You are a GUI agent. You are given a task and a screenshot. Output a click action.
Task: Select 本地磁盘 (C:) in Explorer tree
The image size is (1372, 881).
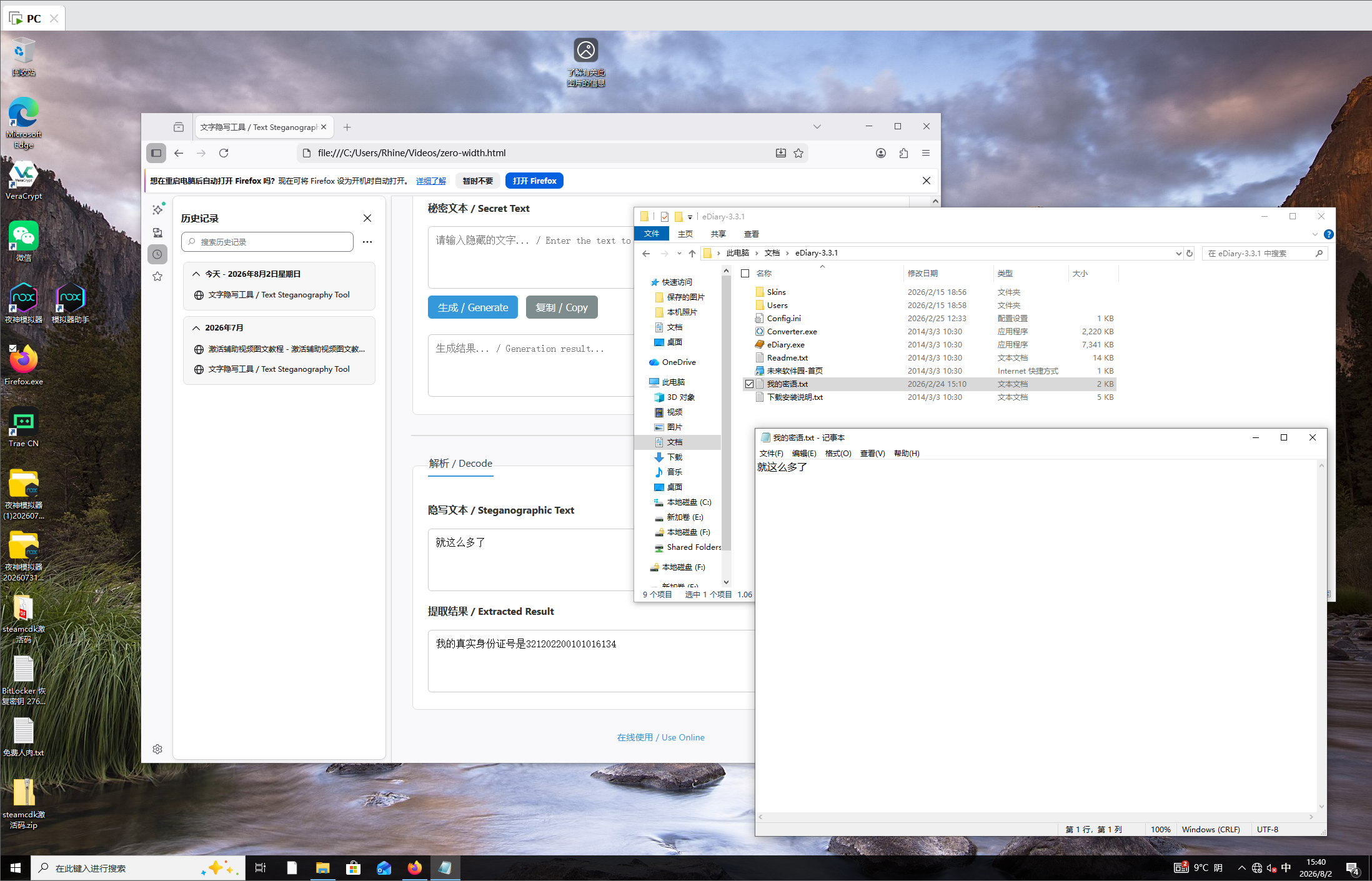688,502
